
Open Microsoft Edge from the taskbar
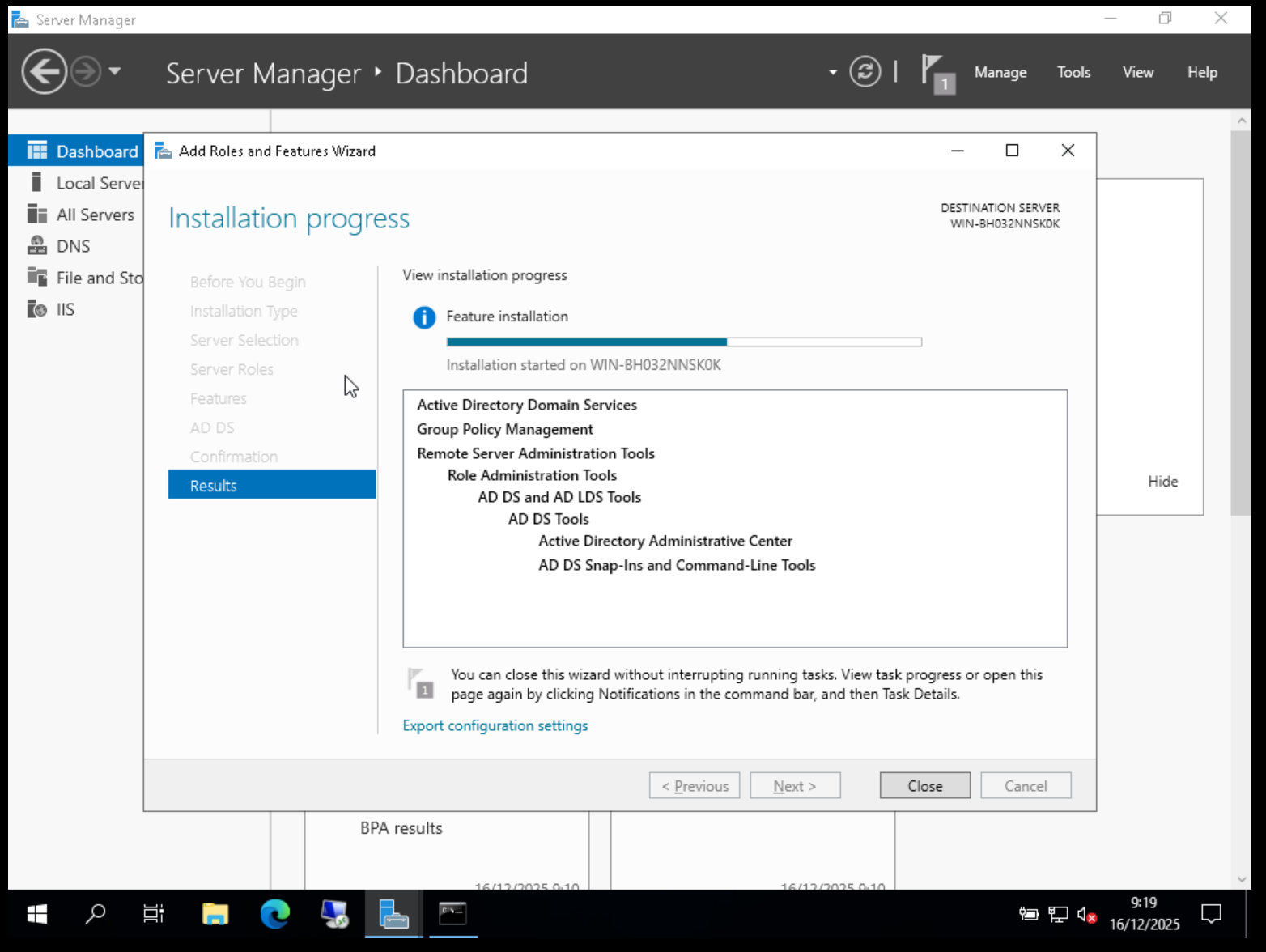[x=275, y=914]
